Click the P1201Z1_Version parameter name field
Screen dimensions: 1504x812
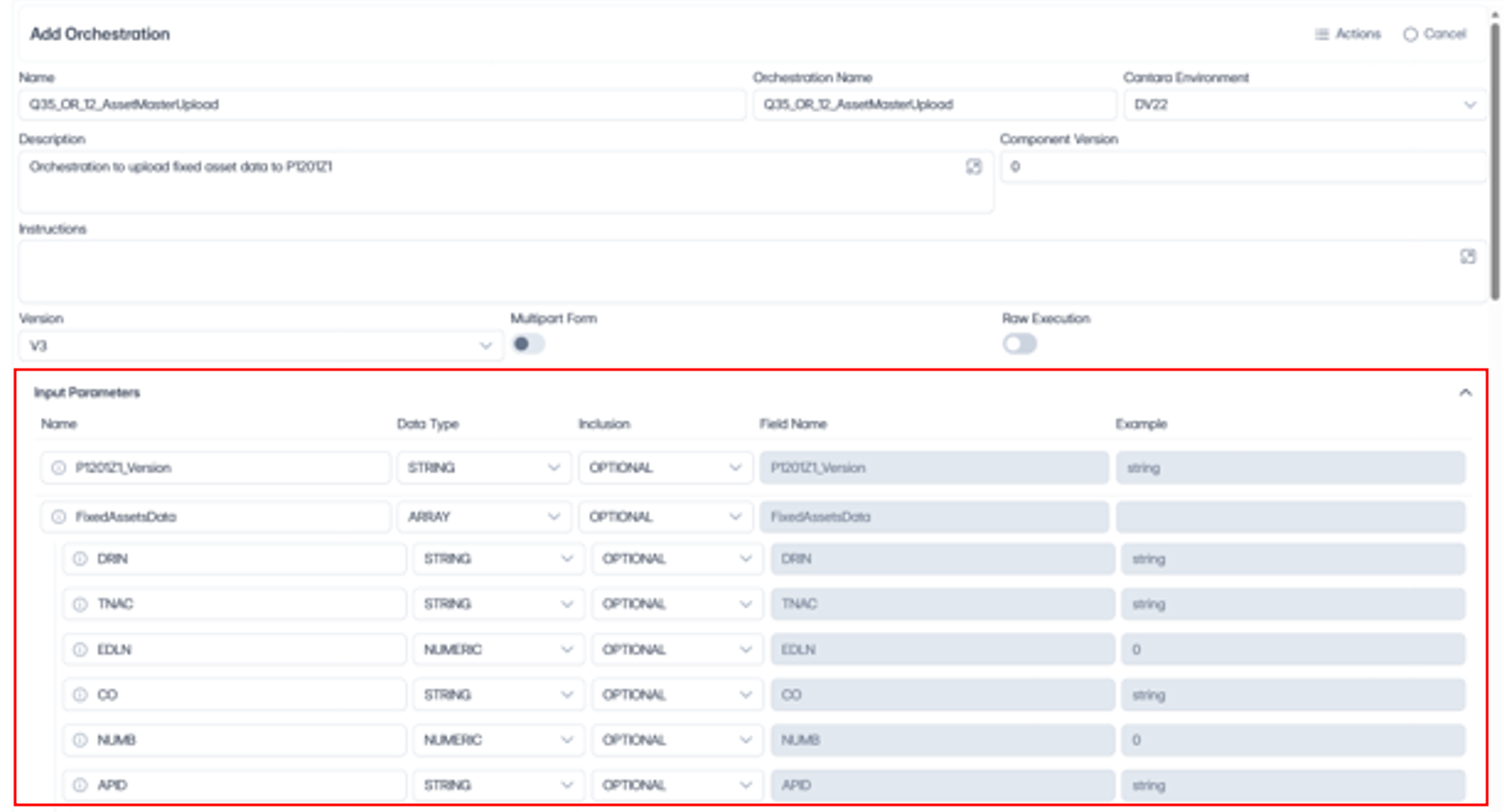[x=216, y=467]
